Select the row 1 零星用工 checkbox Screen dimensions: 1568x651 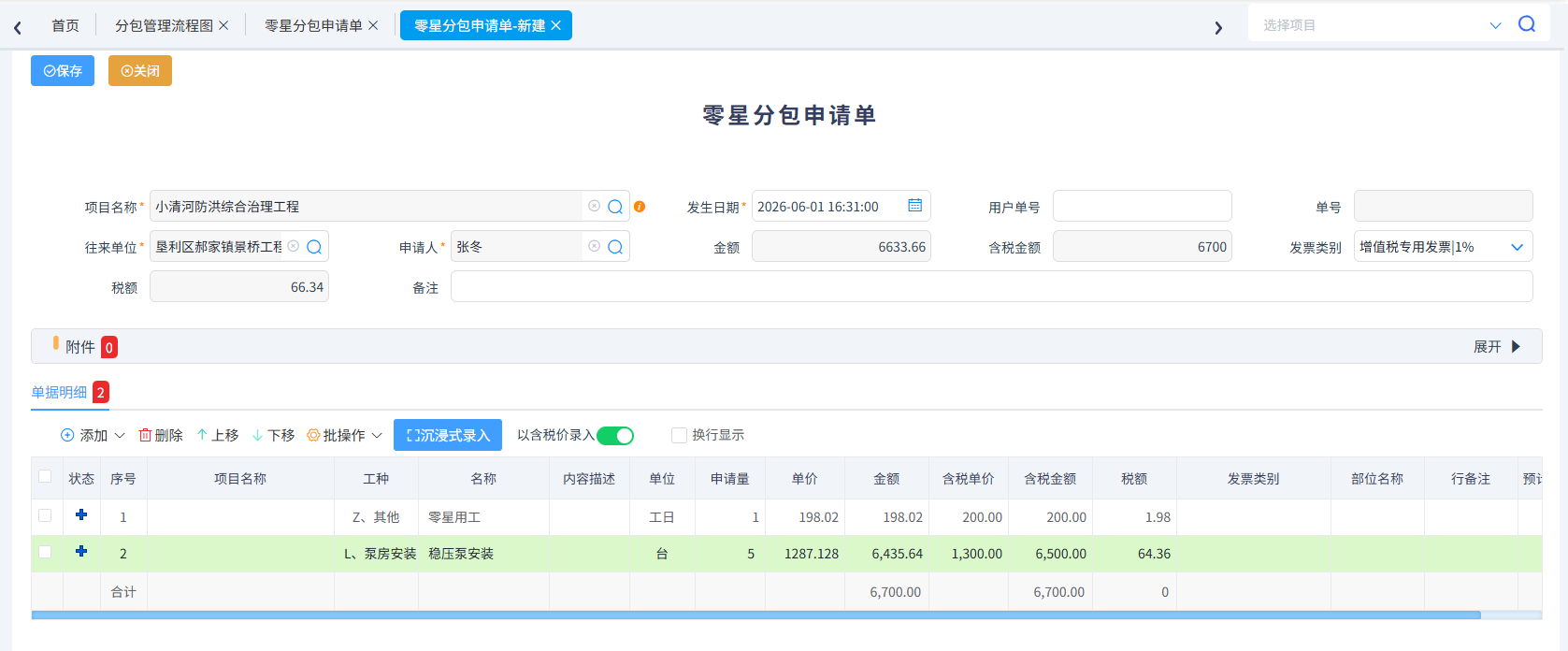tap(45, 515)
